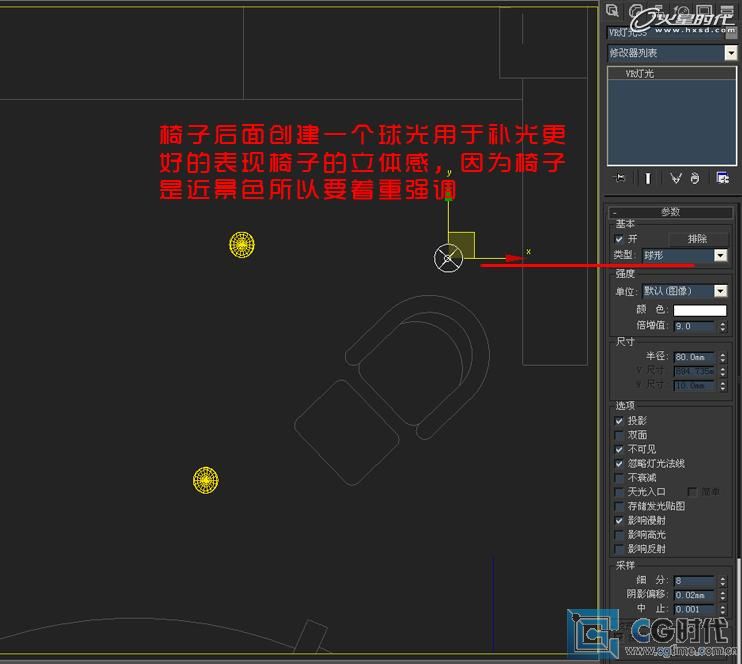Click the 基本 group label
The width and height of the screenshot is (742, 664).
pyautogui.click(x=625, y=223)
